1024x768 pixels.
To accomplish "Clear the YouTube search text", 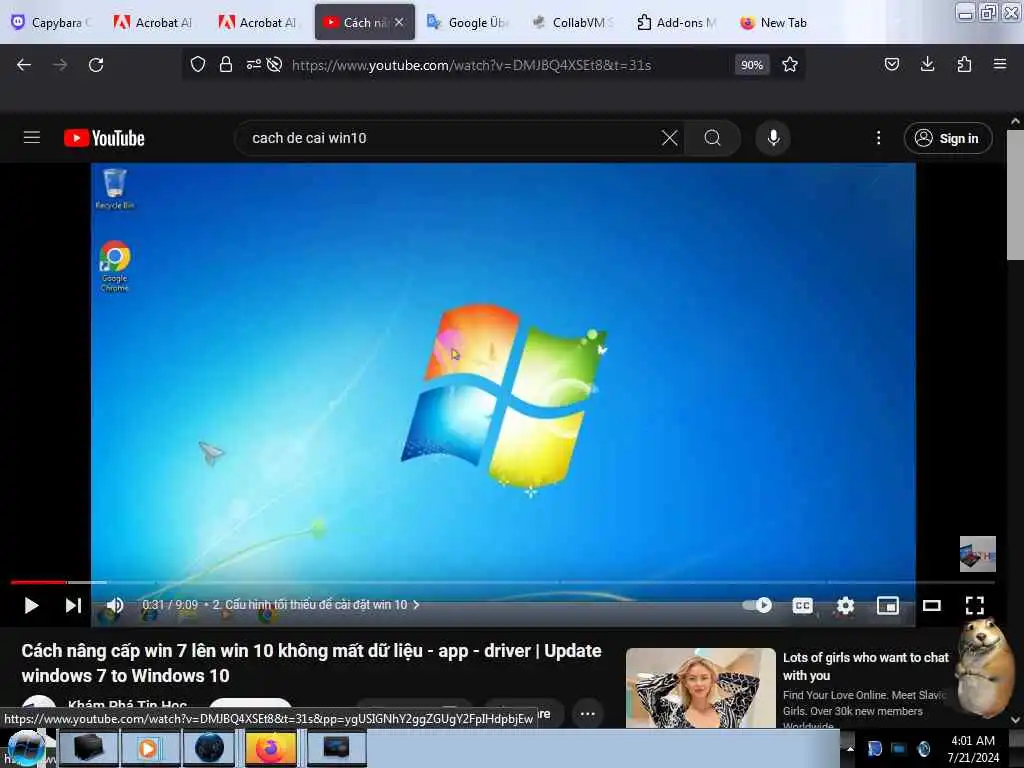I will [669, 138].
